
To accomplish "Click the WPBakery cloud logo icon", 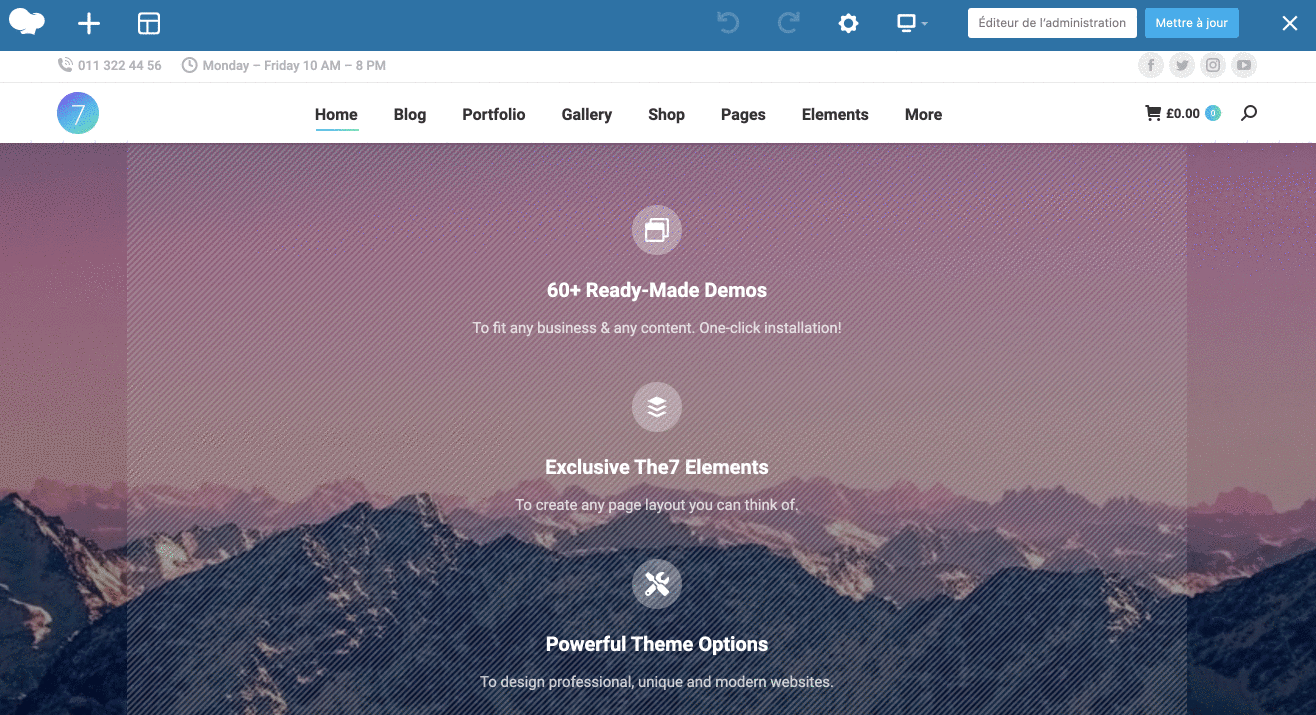I will coord(27,23).
